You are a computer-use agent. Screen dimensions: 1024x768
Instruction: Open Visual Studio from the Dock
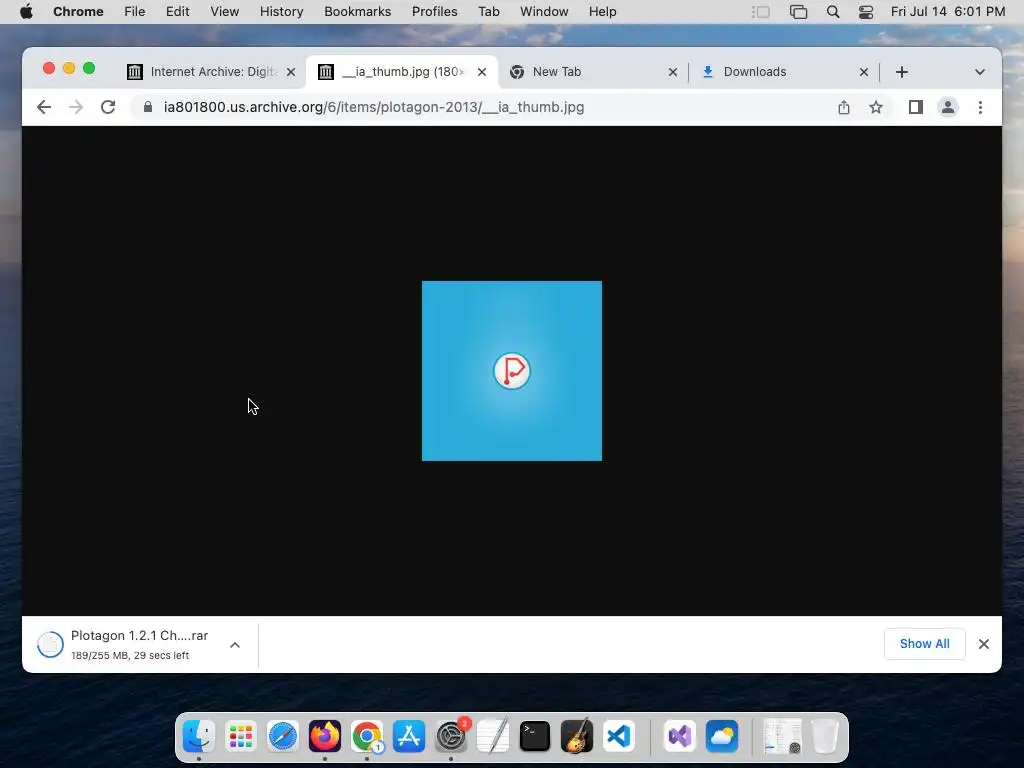(680, 737)
